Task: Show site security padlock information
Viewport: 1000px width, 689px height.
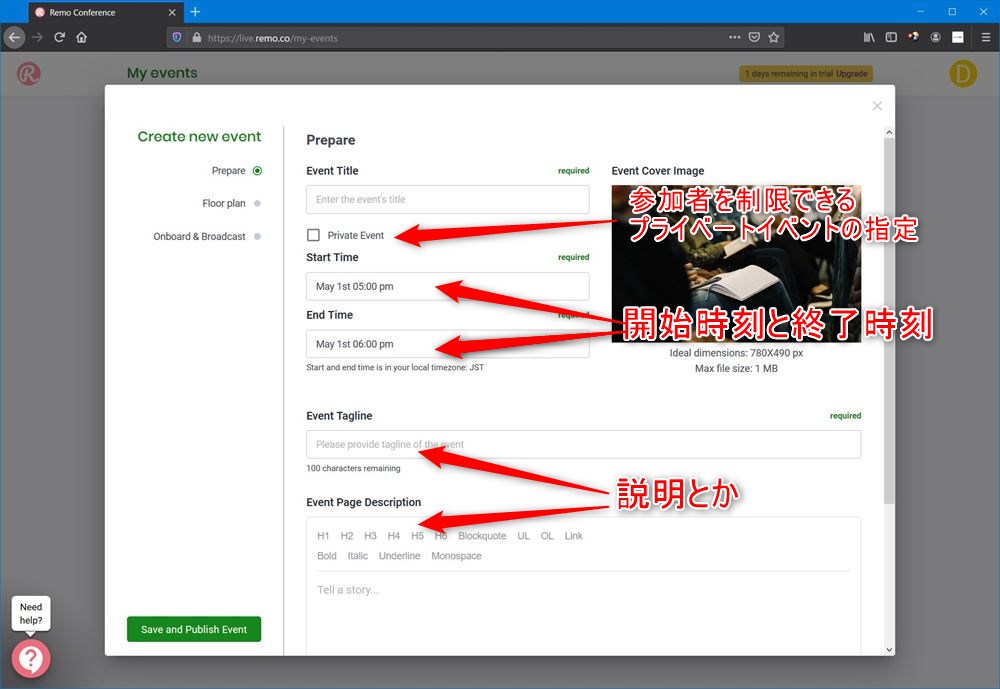Action: tap(196, 38)
